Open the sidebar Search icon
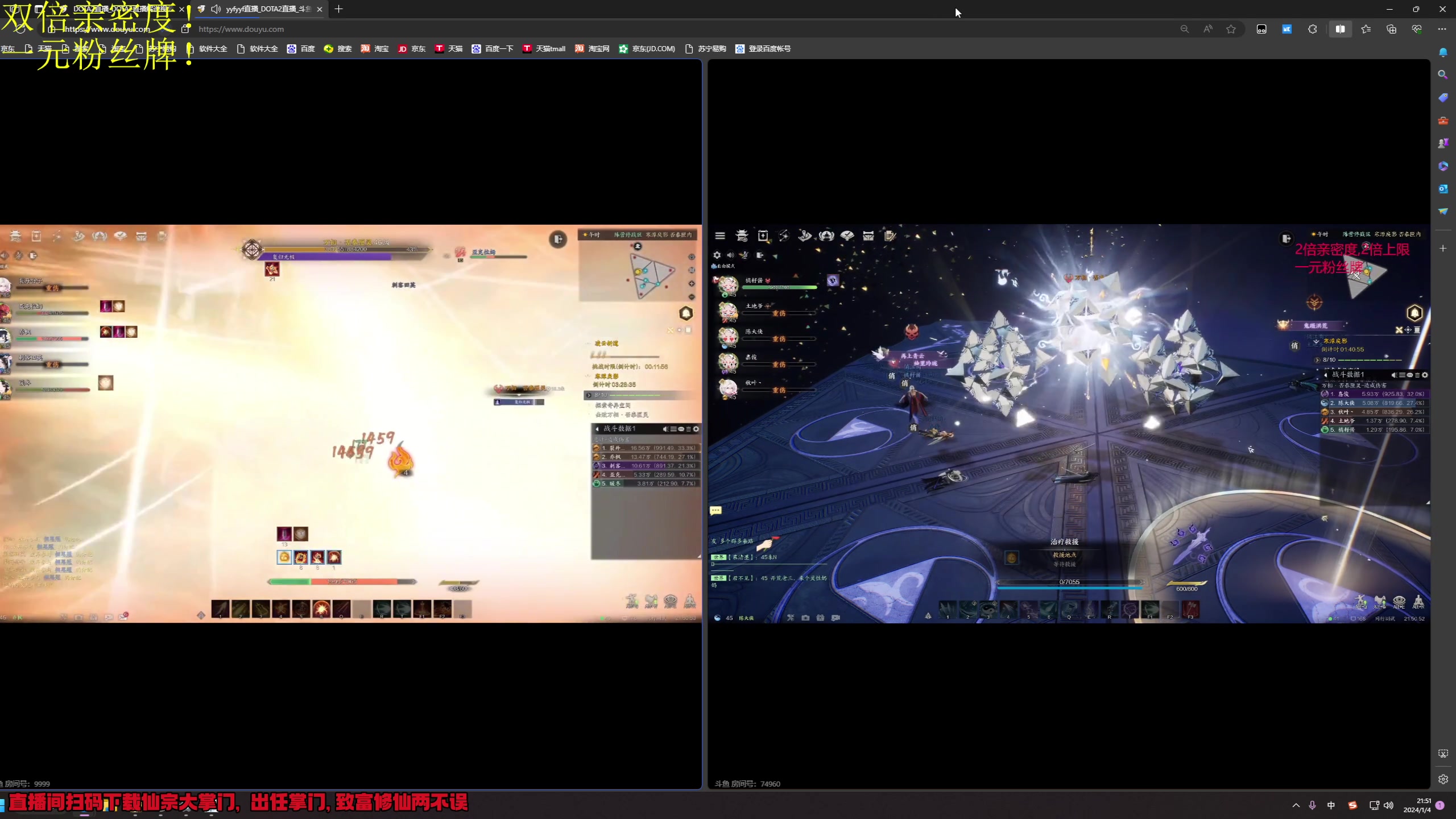This screenshot has height=819, width=1456. [x=1443, y=75]
